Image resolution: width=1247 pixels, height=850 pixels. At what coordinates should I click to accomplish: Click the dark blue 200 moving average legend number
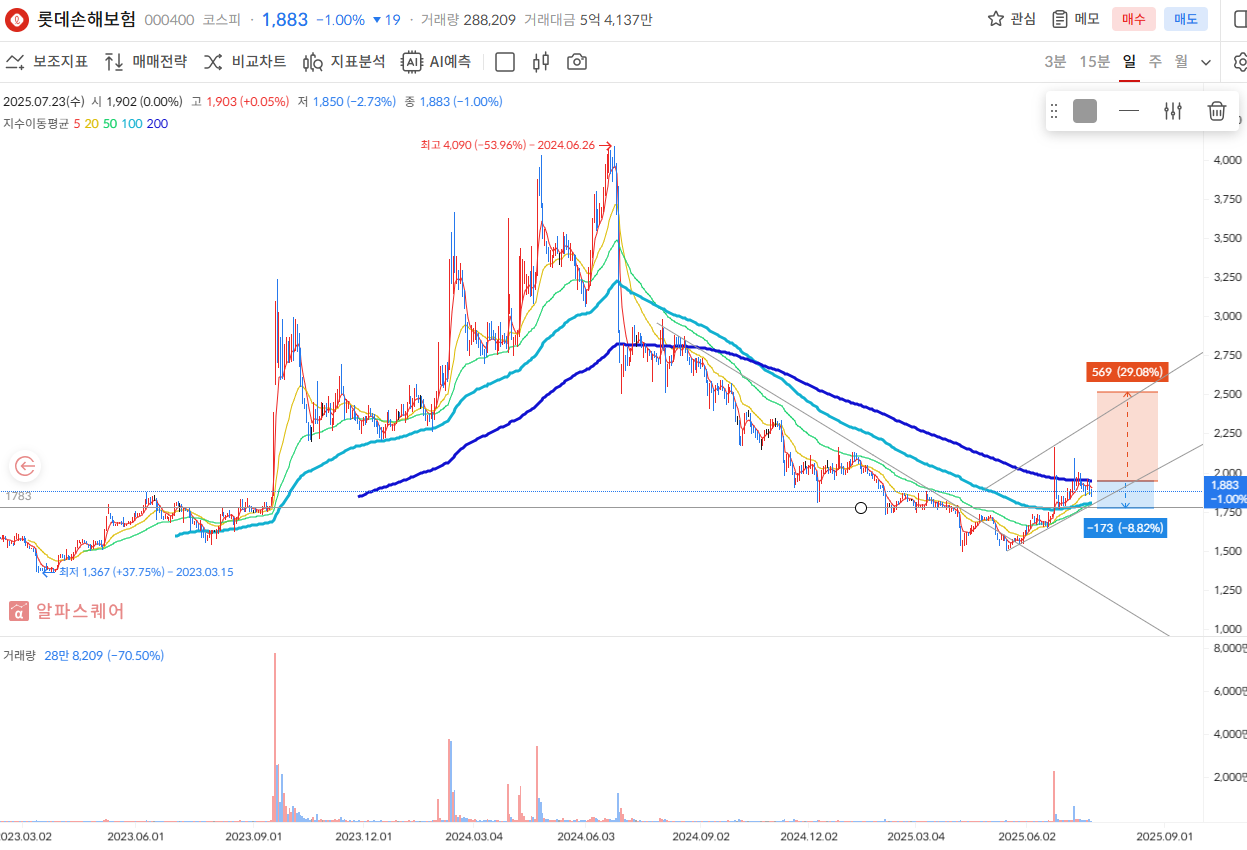point(157,124)
